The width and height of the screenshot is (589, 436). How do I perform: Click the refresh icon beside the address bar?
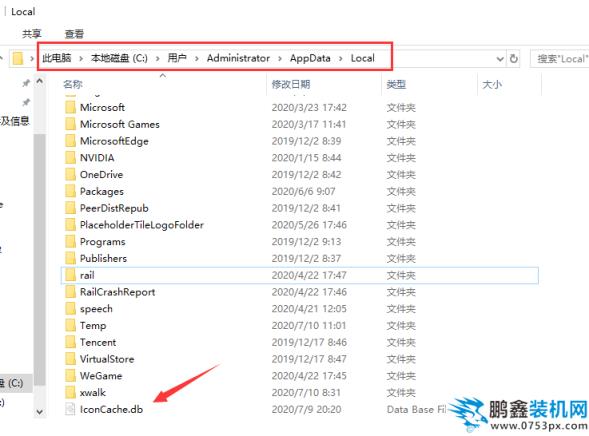(513, 59)
